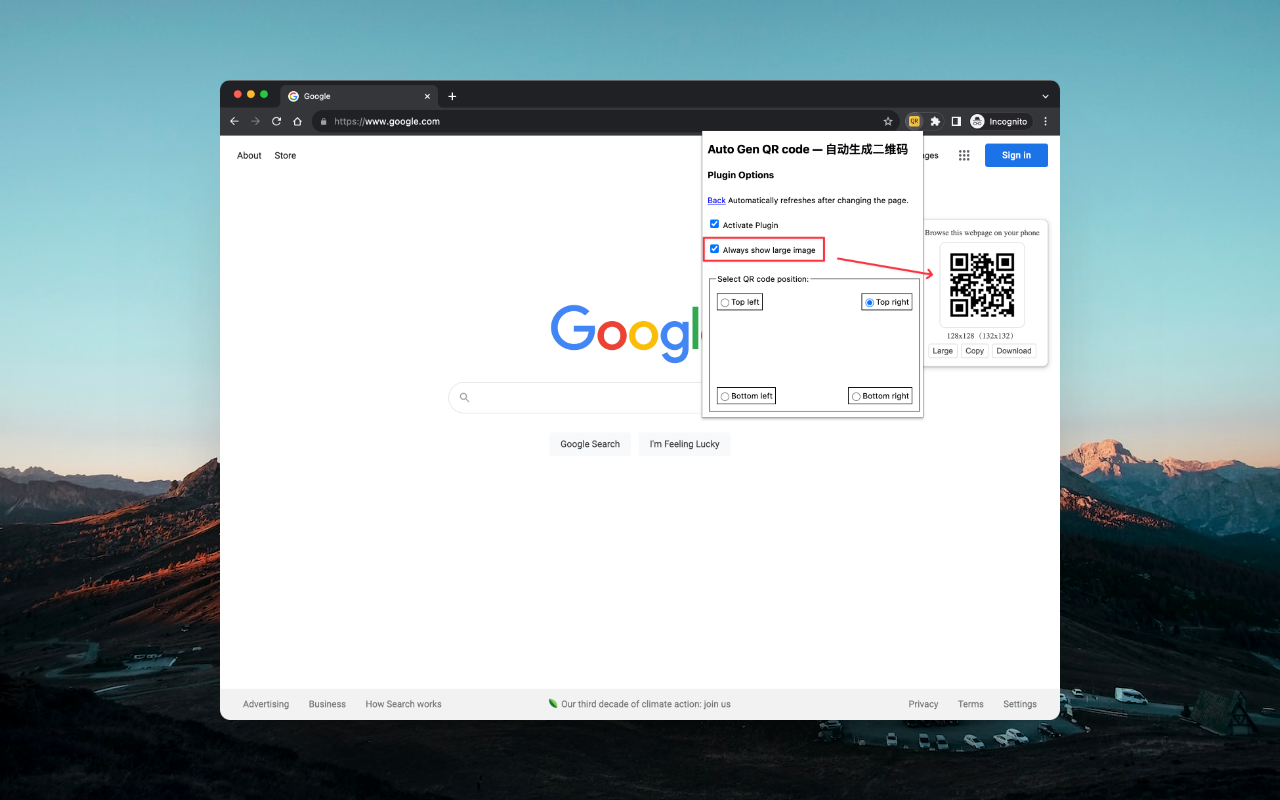Screen dimensions: 1280x800
Task: Toggle the side panel icon
Action: tap(956, 121)
